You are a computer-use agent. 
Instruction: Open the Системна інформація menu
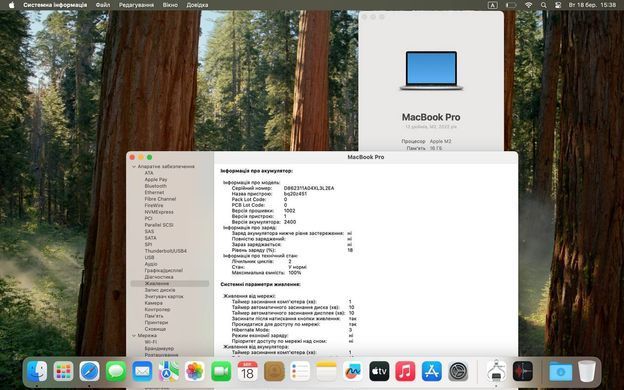pyautogui.click(x=55, y=5)
